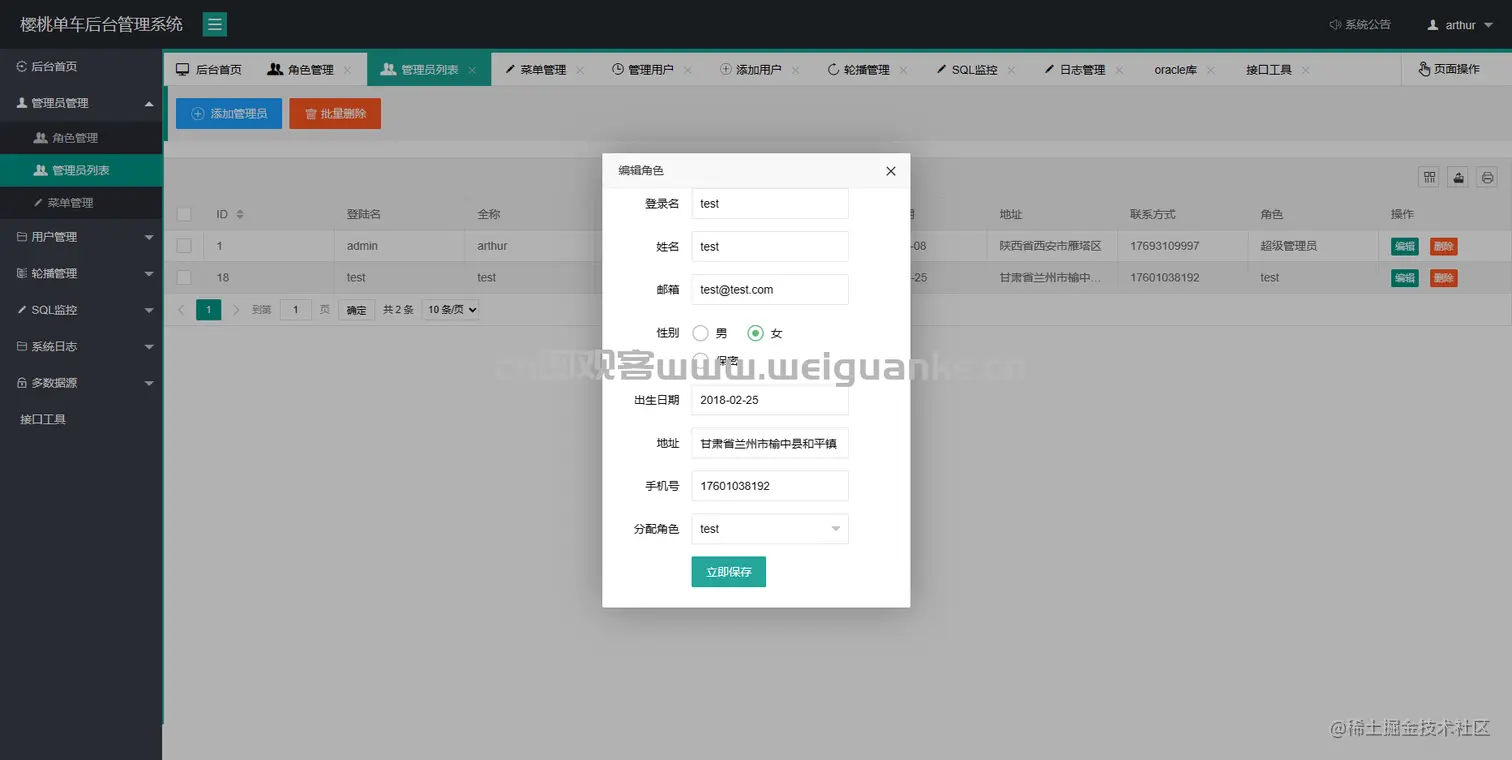
Task: Click the 登录名 input field
Action: pyautogui.click(x=770, y=203)
